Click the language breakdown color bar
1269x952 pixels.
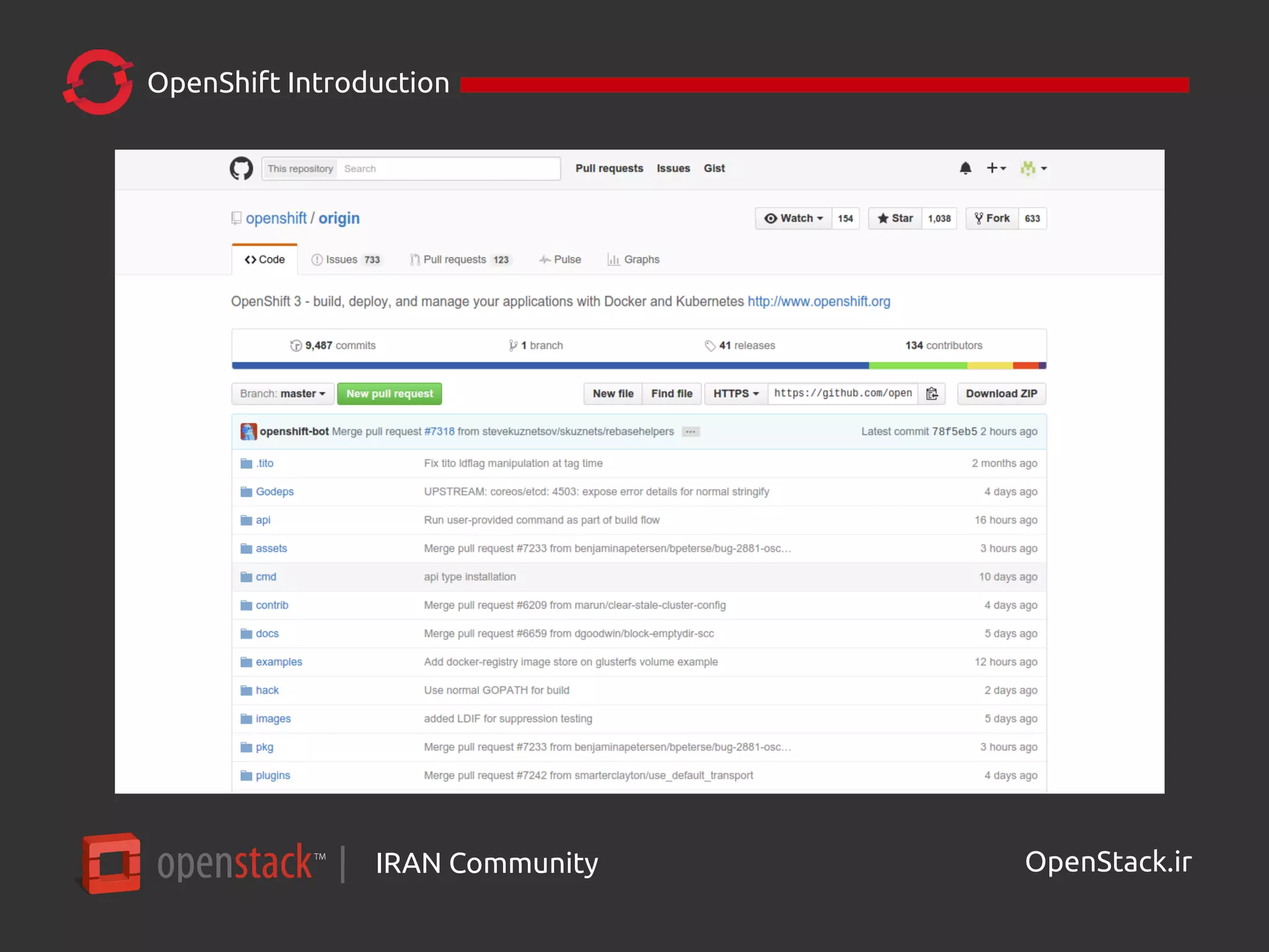coord(639,365)
